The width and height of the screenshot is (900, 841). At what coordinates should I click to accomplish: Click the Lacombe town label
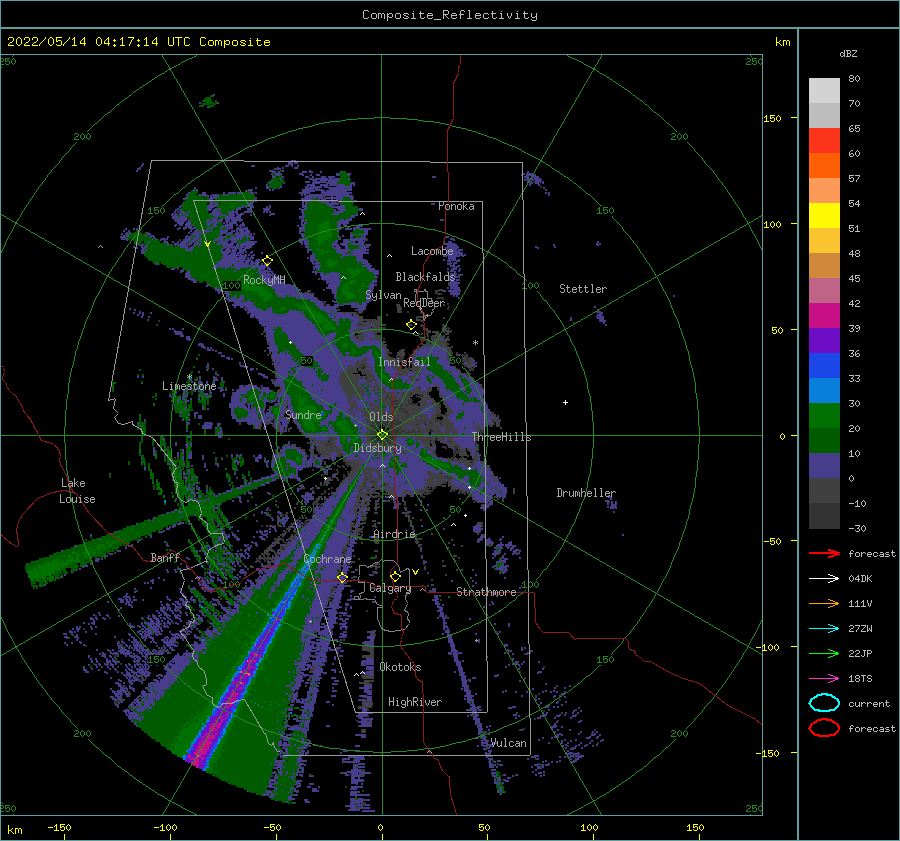432,251
